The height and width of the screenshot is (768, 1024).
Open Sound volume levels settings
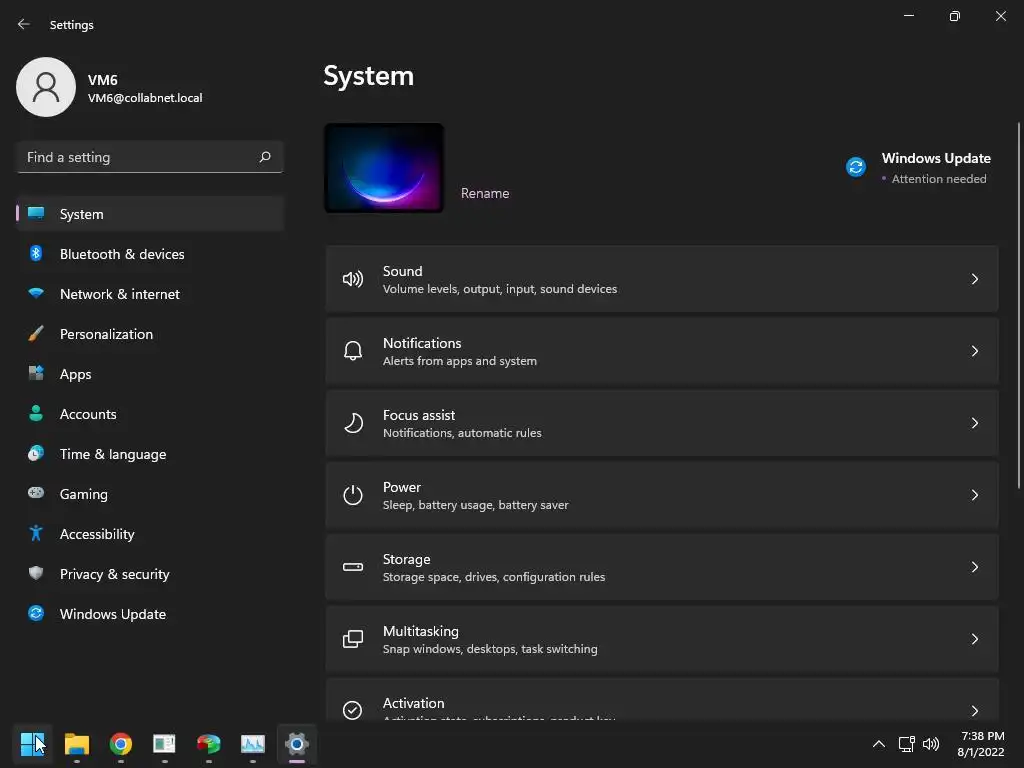tap(662, 280)
